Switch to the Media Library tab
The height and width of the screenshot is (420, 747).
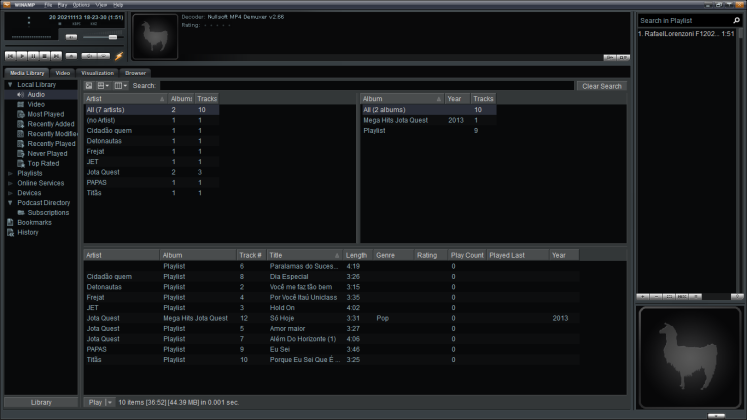pos(27,73)
